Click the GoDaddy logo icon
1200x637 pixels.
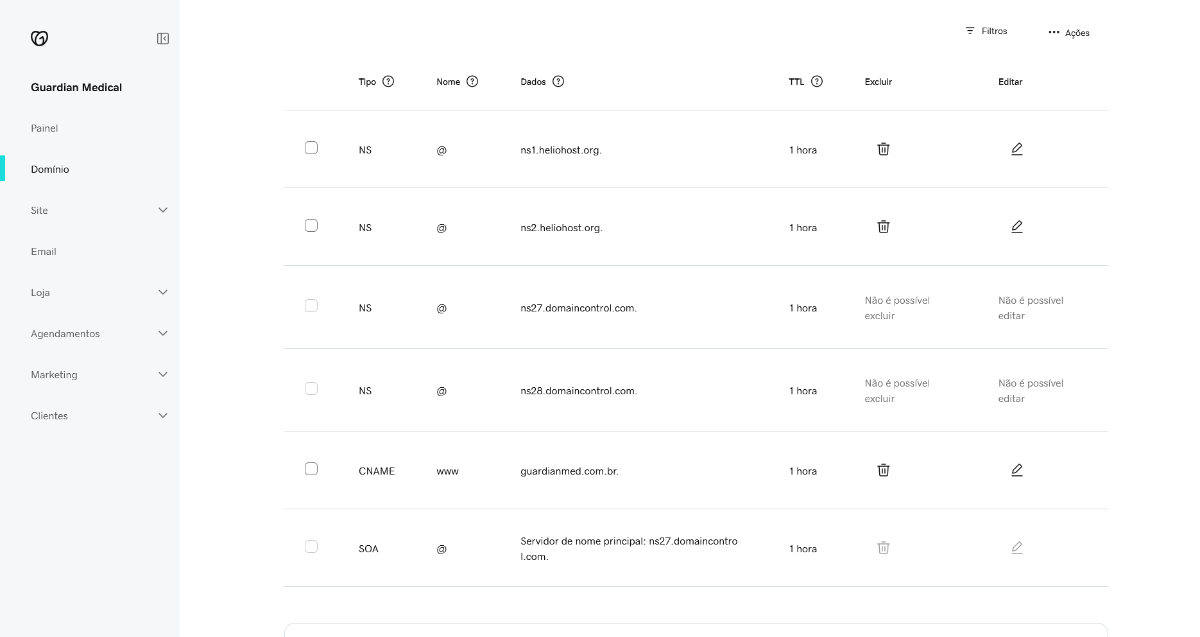coord(40,38)
